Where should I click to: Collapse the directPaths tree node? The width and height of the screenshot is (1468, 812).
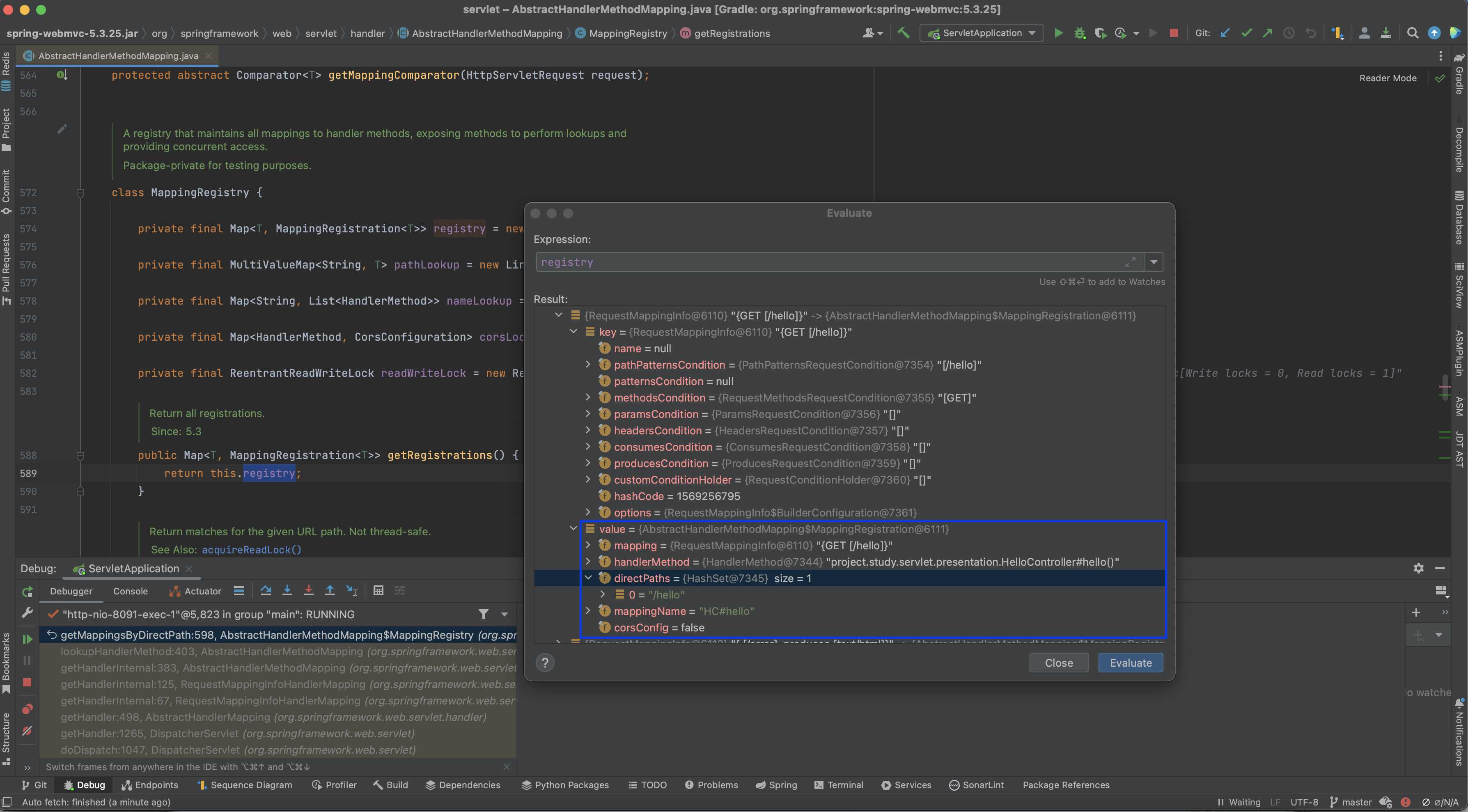click(x=588, y=578)
